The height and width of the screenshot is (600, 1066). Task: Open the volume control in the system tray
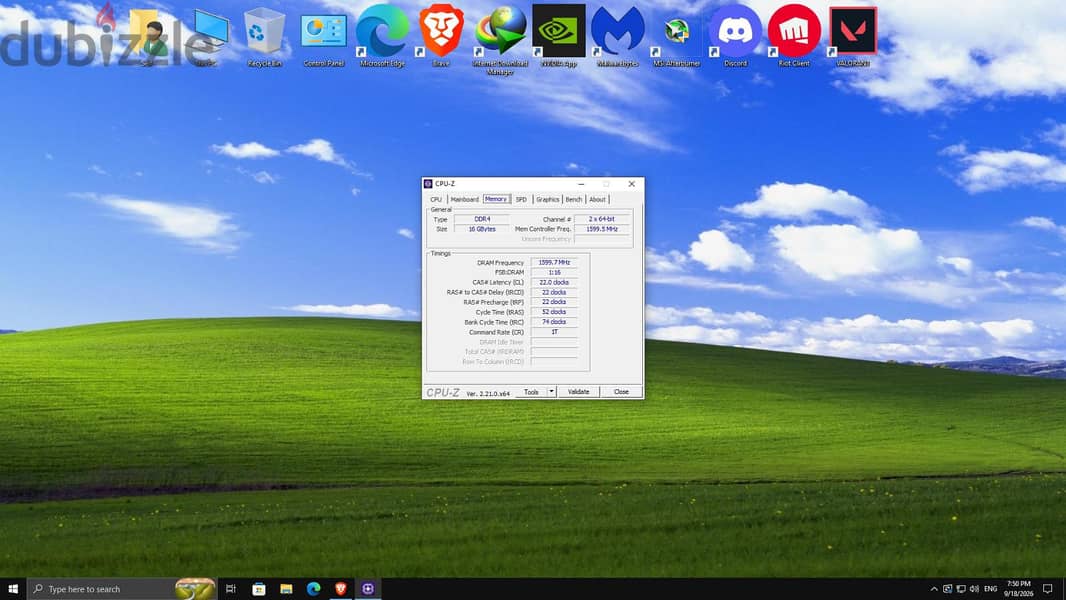[974, 588]
